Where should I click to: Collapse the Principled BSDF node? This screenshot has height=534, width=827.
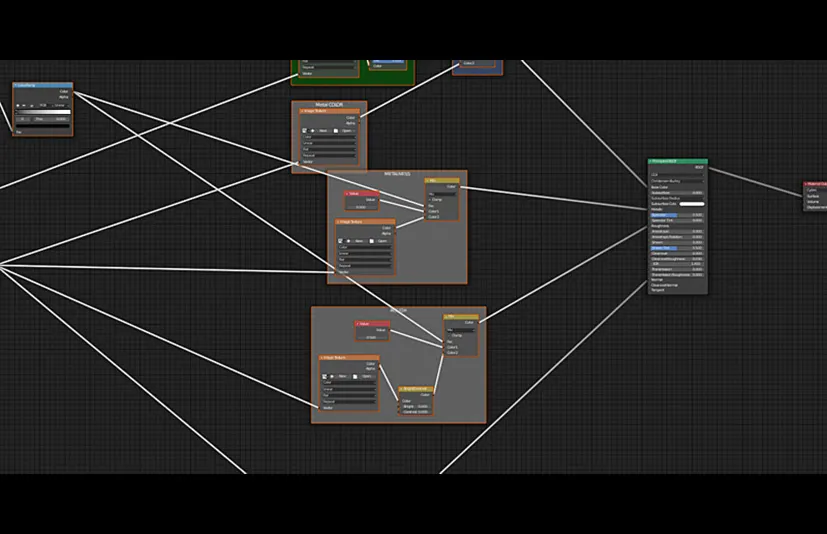[650, 161]
